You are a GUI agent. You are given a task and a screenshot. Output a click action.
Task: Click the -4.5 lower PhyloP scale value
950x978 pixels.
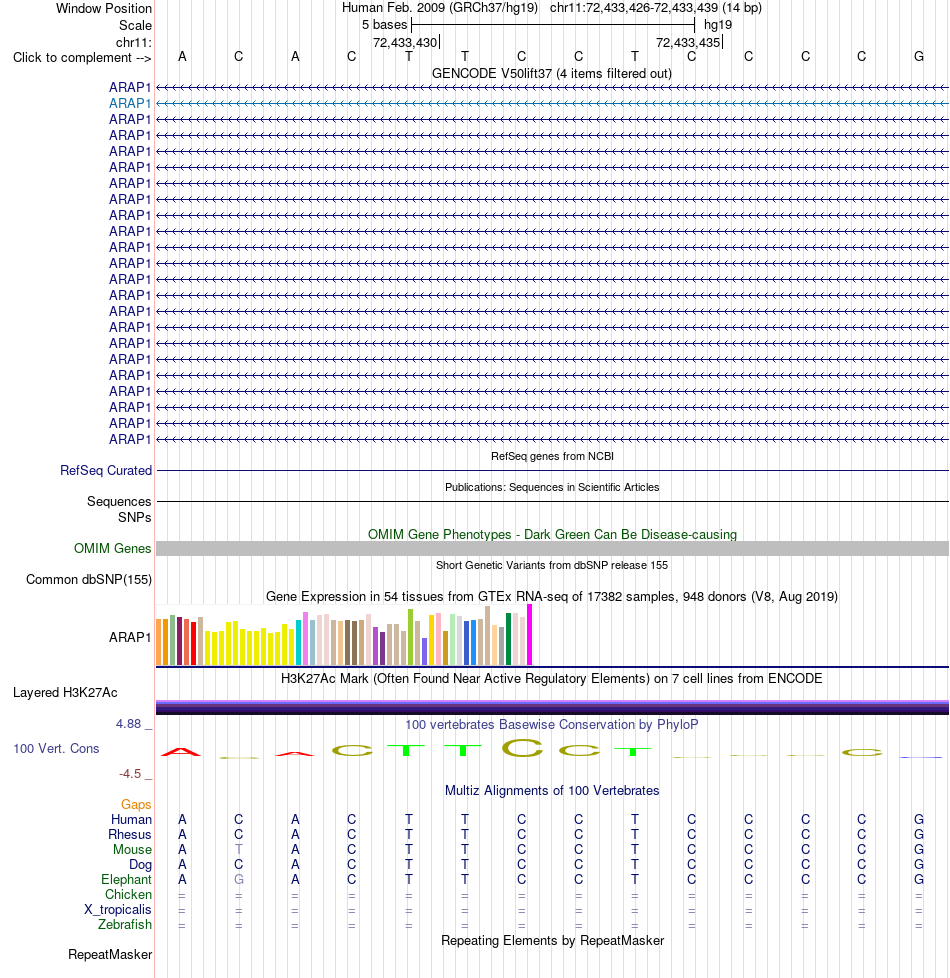[x=130, y=773]
